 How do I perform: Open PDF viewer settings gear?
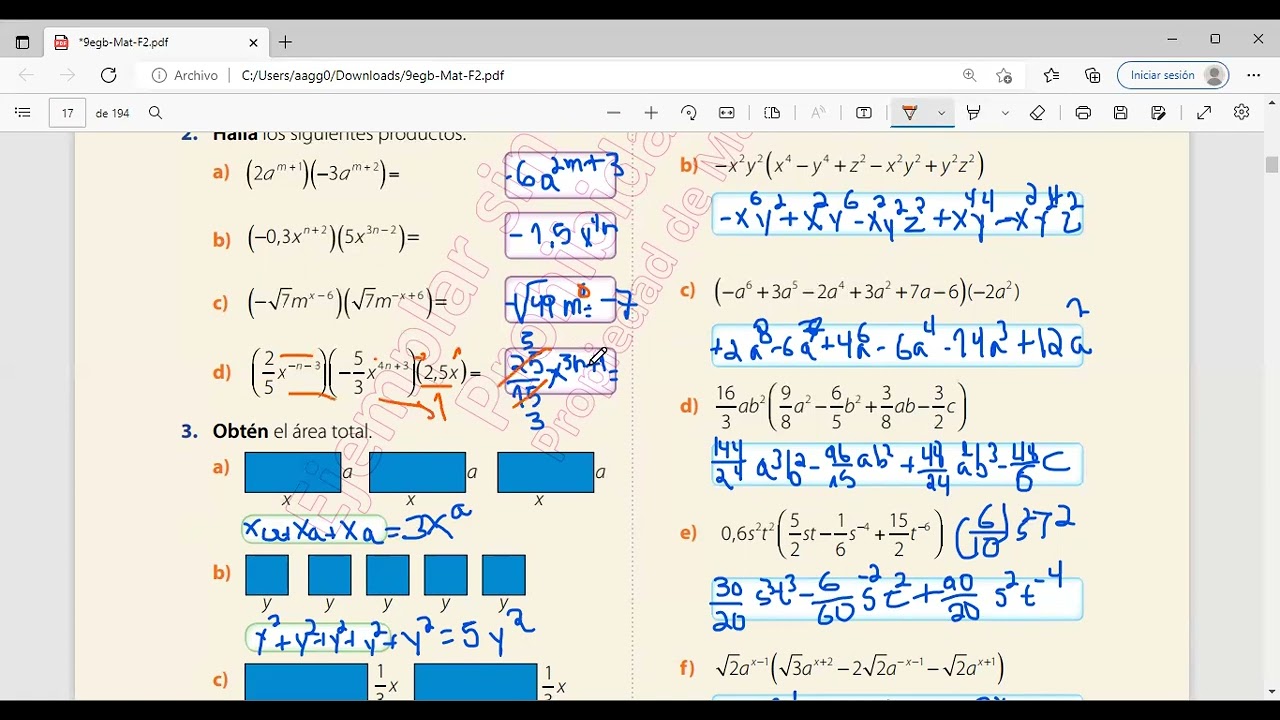pos(1242,113)
